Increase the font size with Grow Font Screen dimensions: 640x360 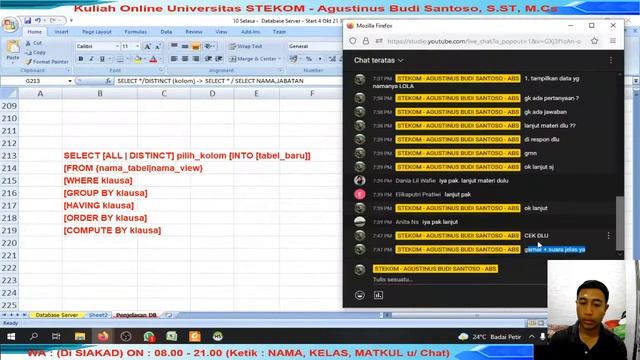click(x=147, y=47)
